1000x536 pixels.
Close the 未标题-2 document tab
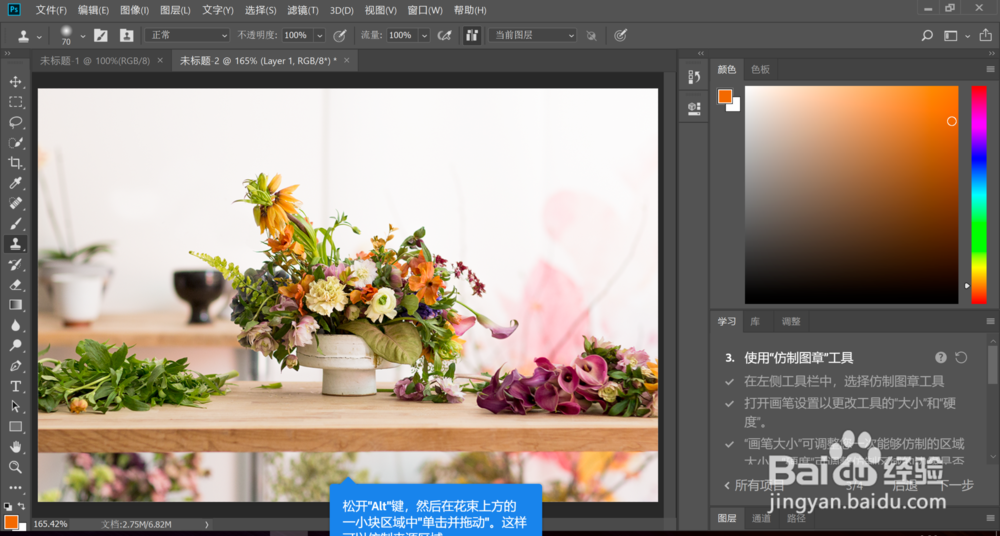(x=346, y=61)
